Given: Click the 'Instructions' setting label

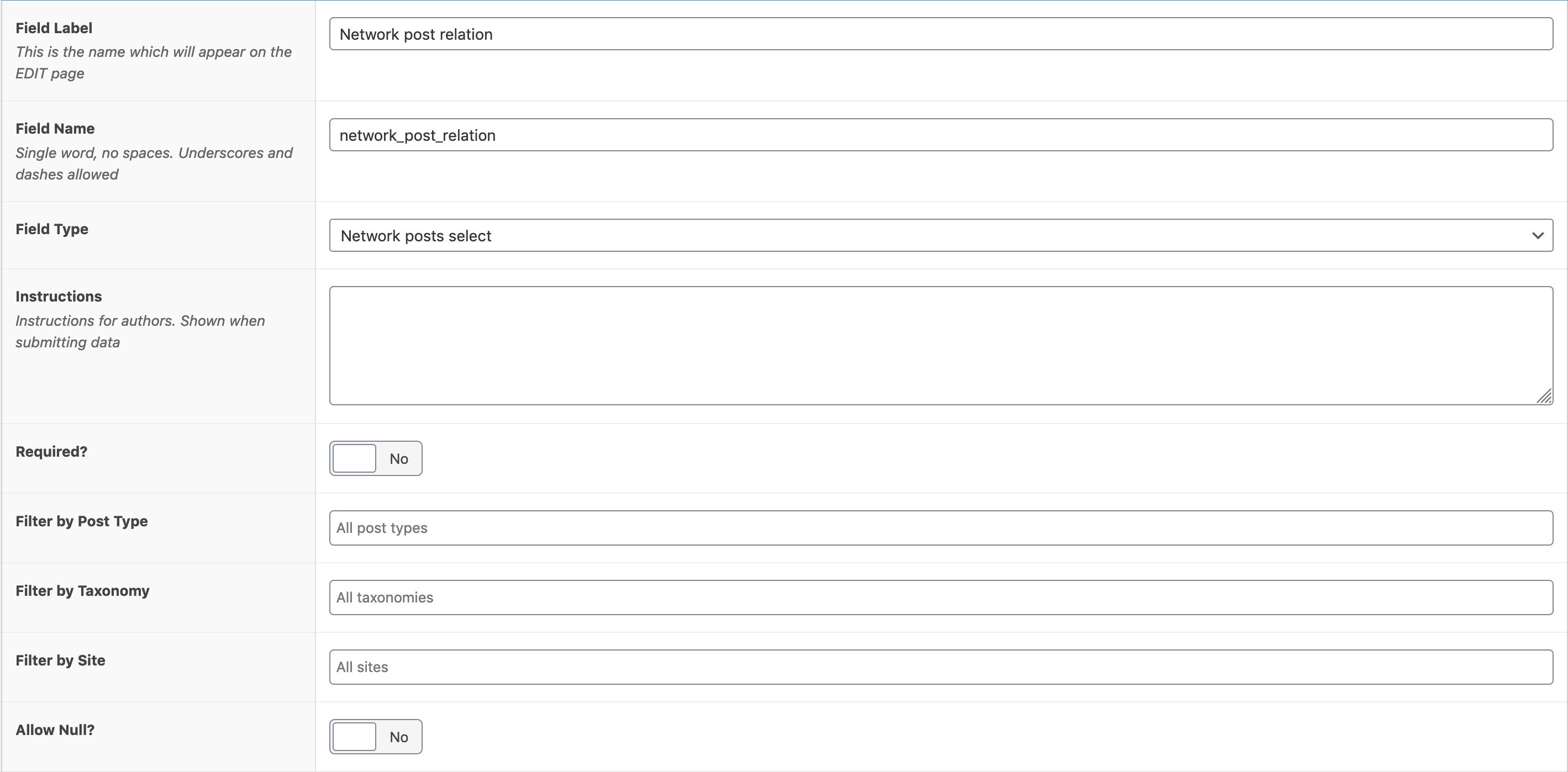Looking at the screenshot, I should (59, 297).
